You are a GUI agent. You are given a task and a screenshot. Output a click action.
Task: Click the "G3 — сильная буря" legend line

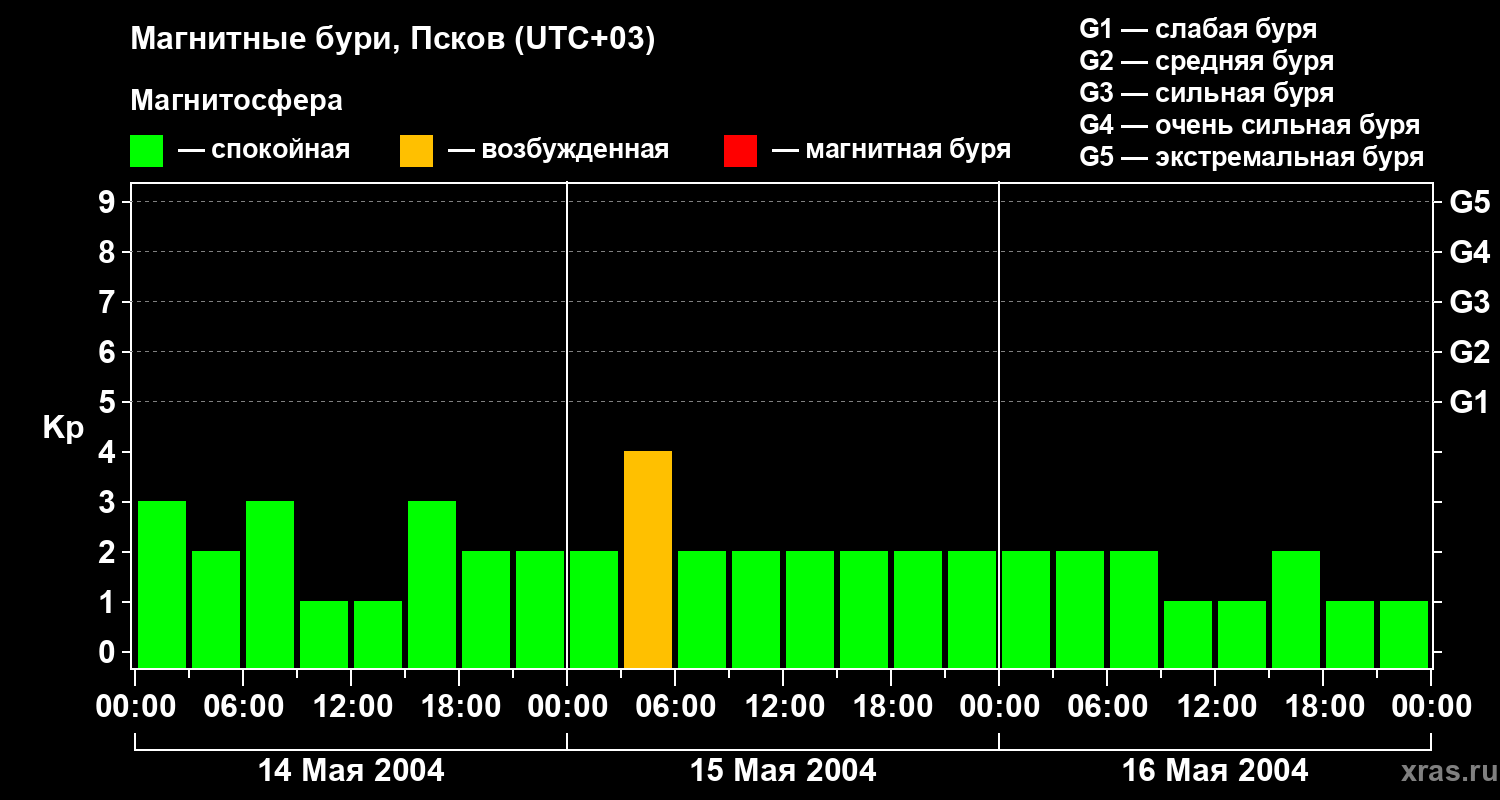click(1206, 93)
